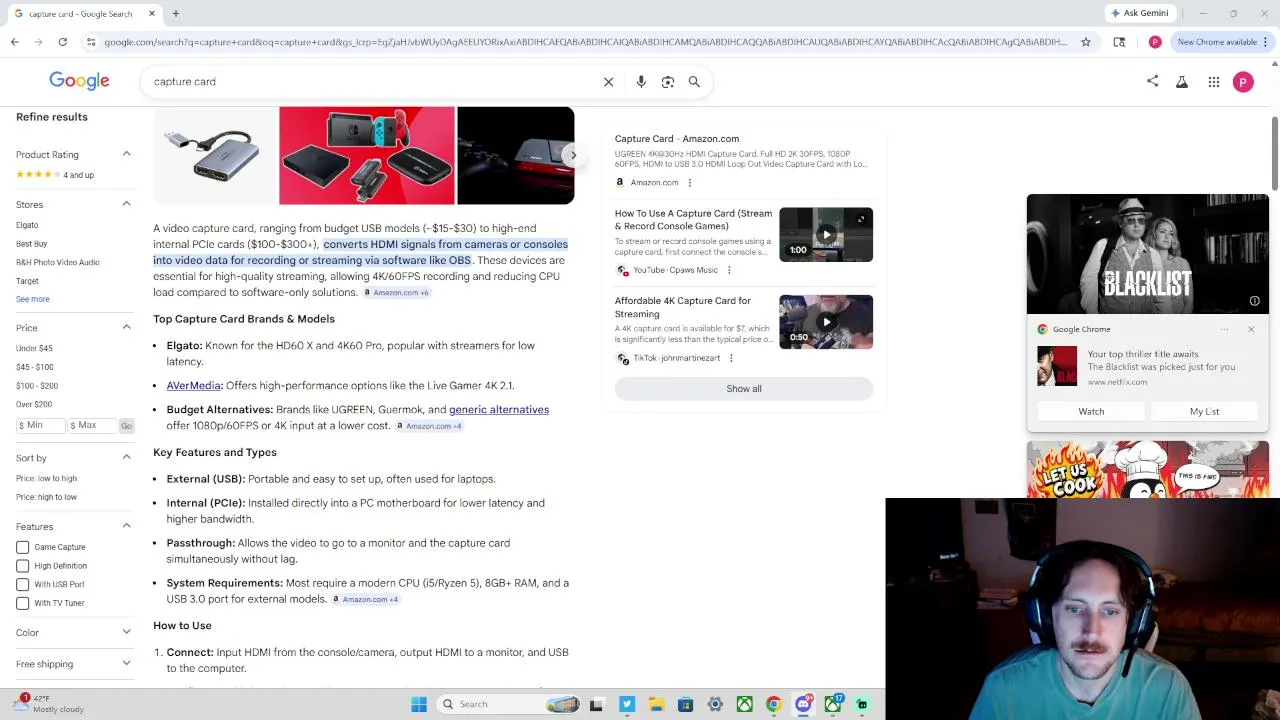Screen dimensions: 1280x720
Task: Collapse the Product Rating section
Action: pos(126,154)
